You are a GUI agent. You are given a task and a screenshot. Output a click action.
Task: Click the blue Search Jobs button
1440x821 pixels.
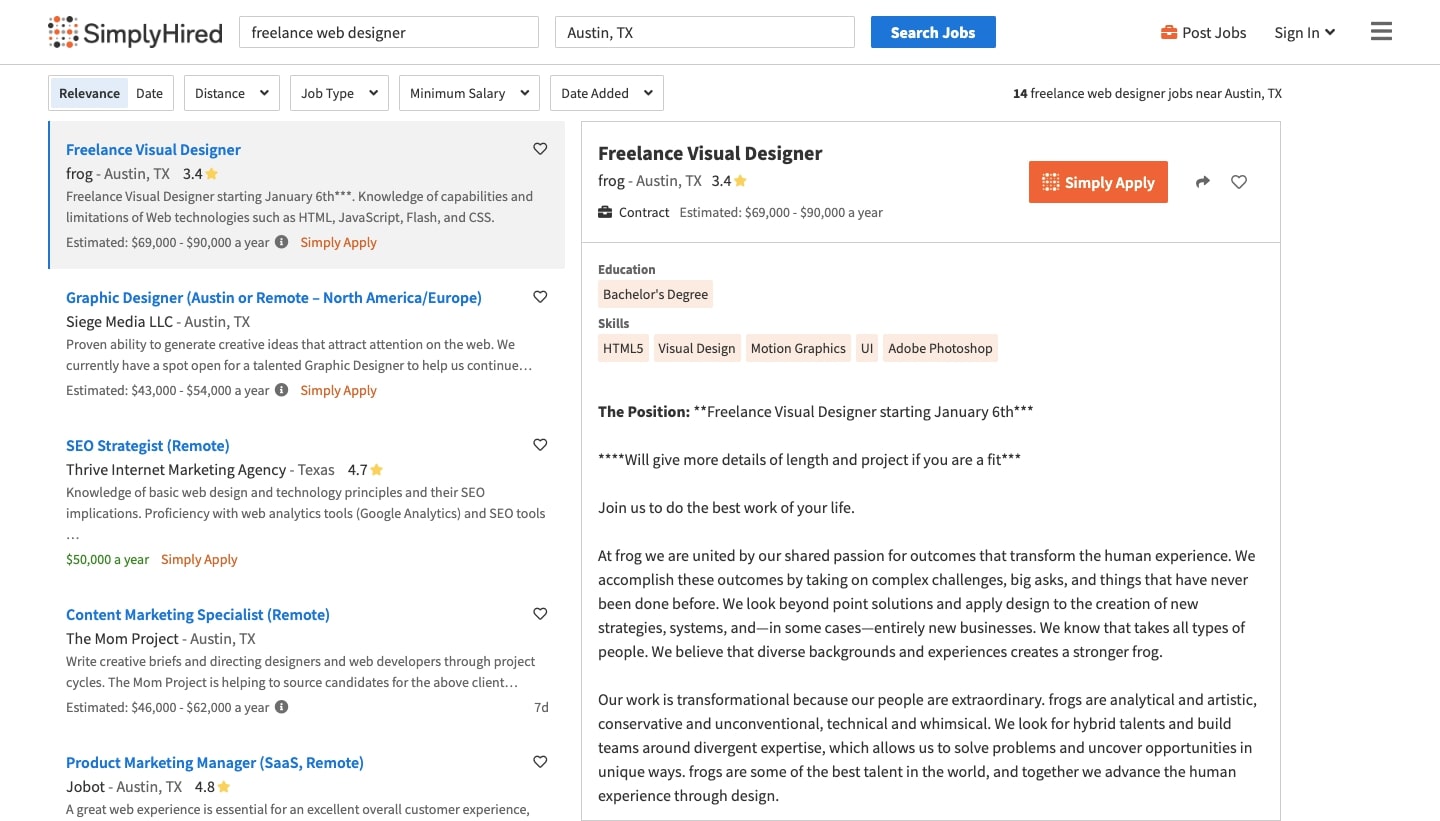click(x=933, y=32)
